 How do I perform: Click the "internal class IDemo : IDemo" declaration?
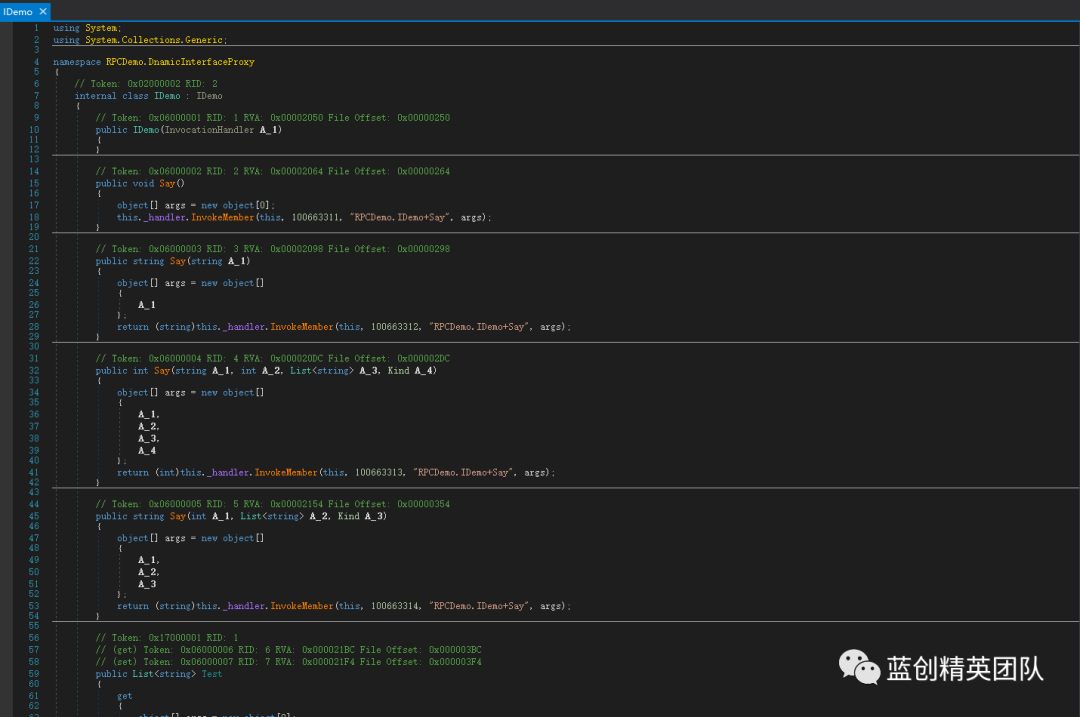click(148, 96)
